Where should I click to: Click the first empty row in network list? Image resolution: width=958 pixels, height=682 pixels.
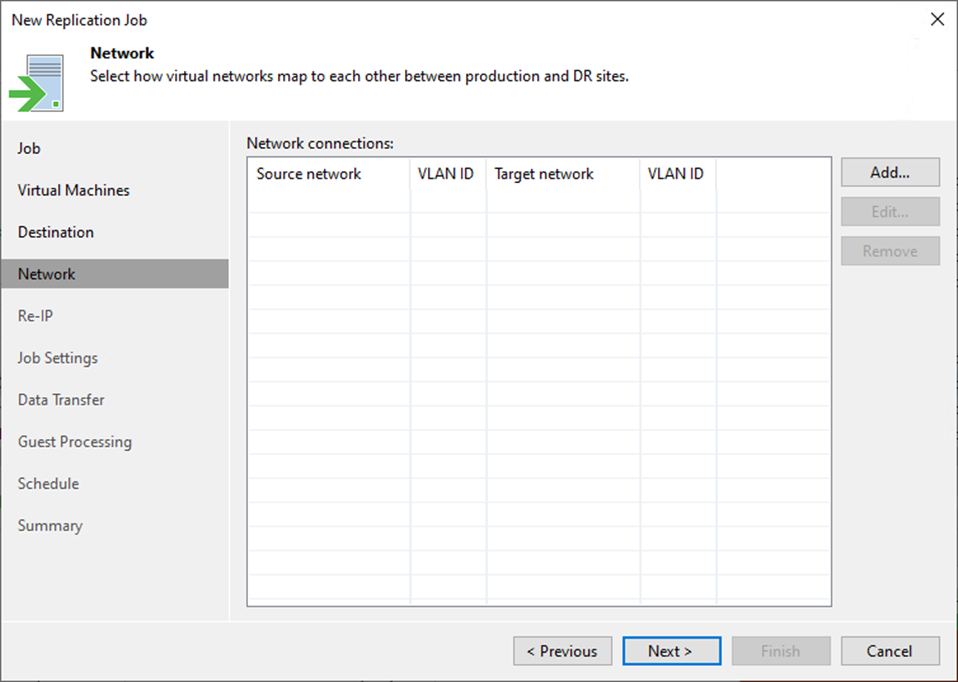point(538,200)
